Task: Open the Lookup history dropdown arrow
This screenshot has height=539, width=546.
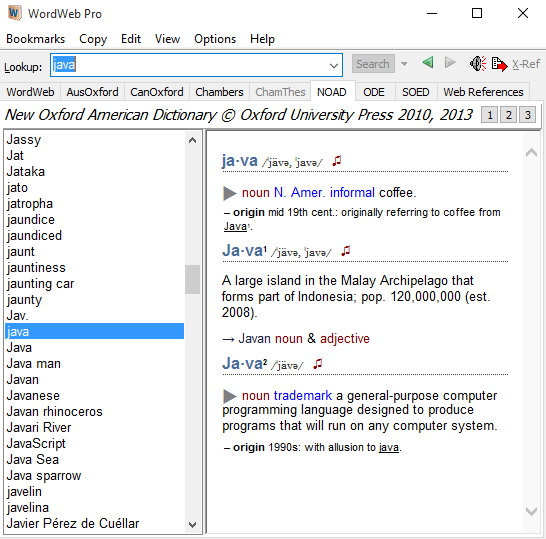Action: pos(334,65)
